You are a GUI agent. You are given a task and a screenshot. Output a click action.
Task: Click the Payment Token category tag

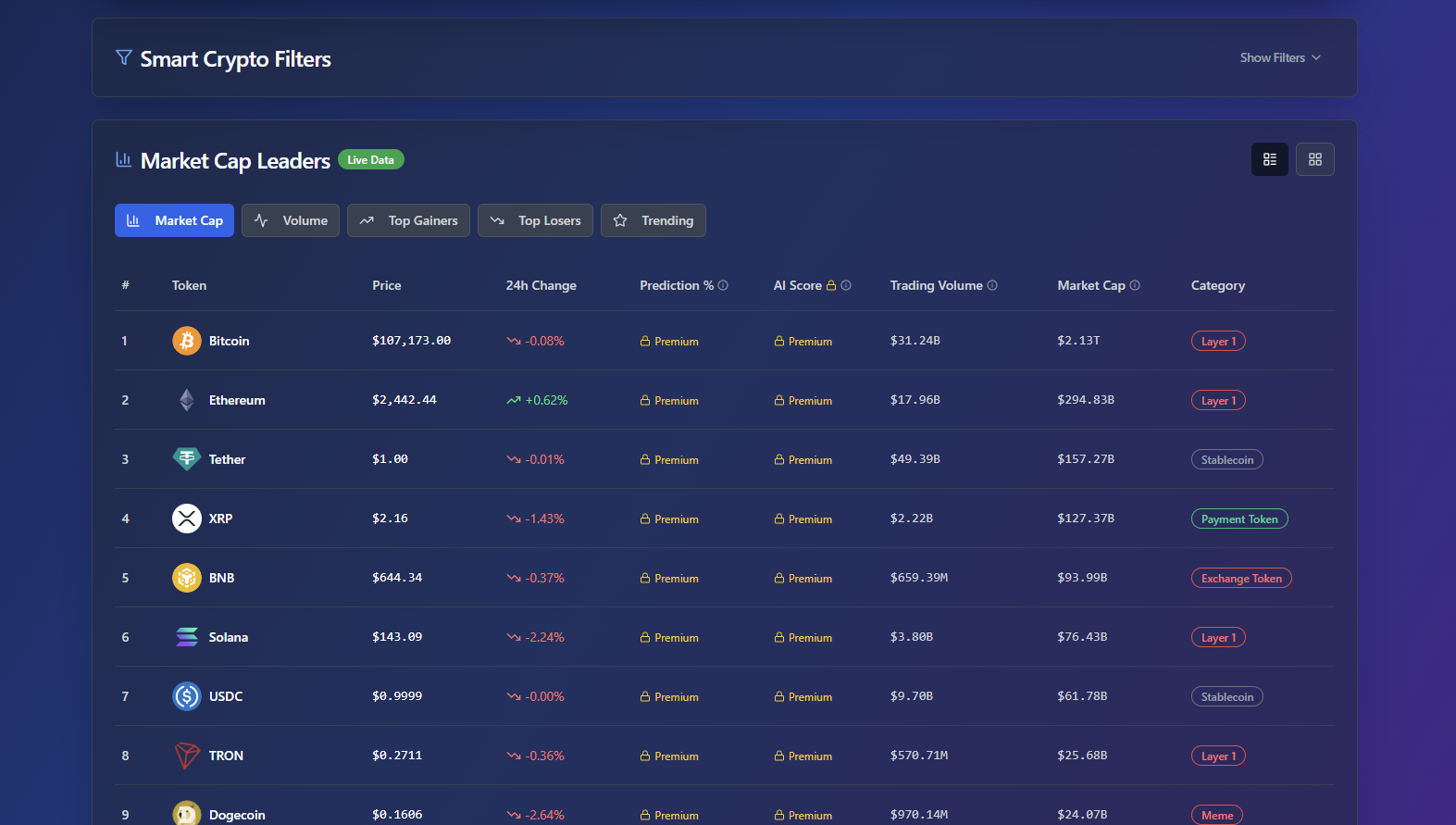point(1239,519)
